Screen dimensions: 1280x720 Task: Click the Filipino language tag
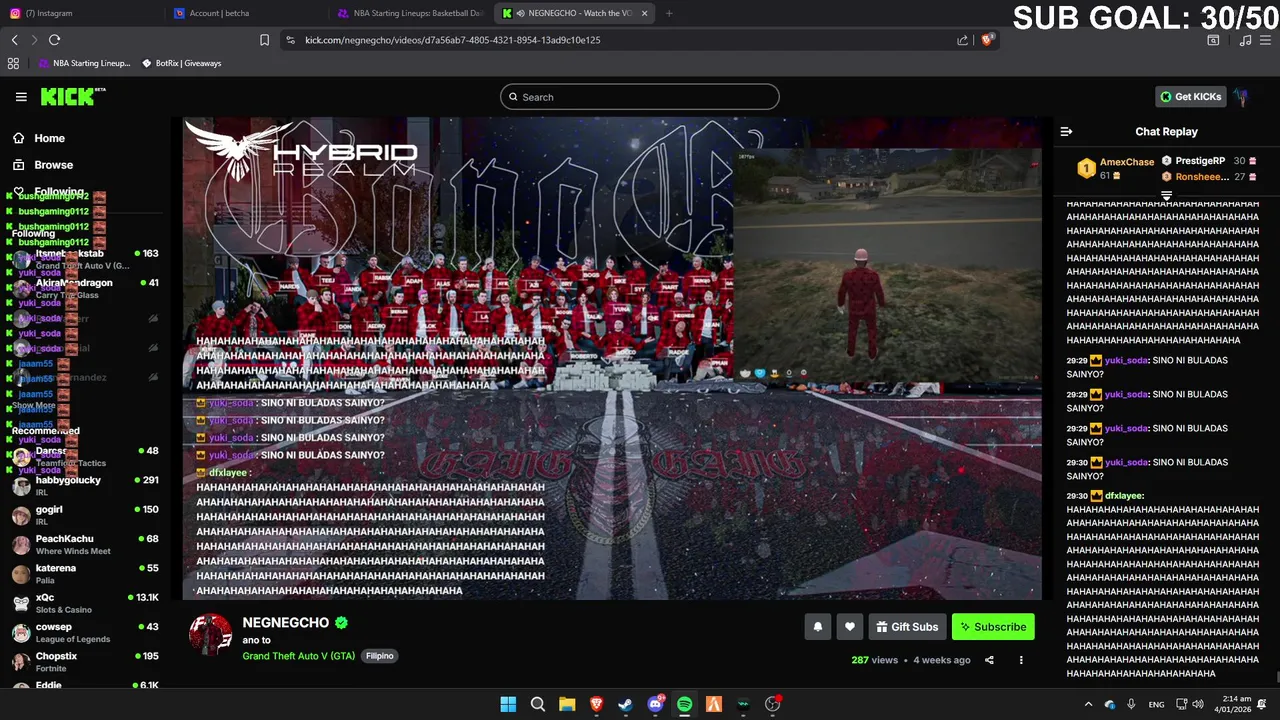coord(379,656)
